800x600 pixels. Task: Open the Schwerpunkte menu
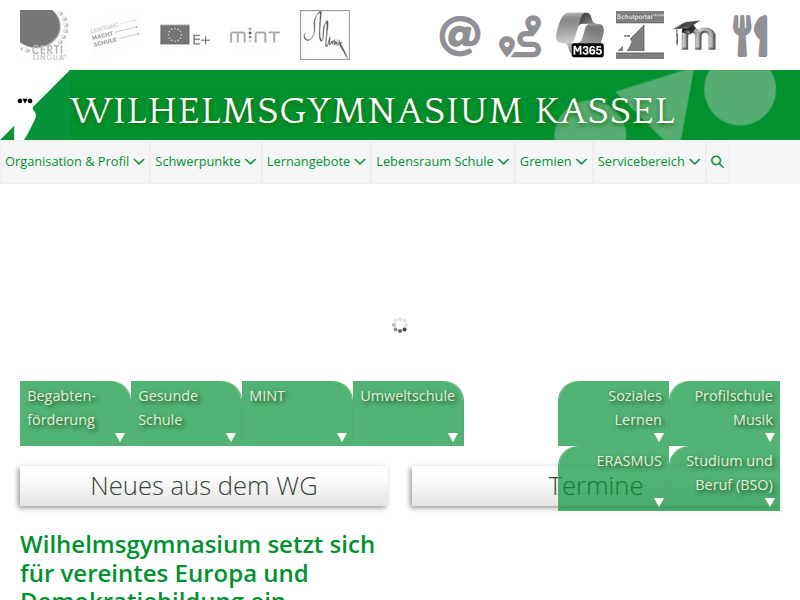tap(206, 162)
